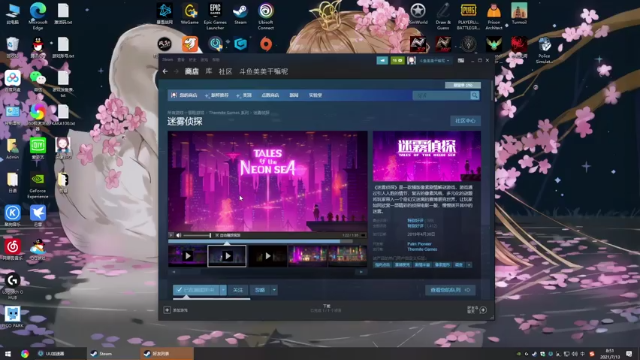This screenshot has height=360, width=640.
Task: Click the View Your Queue button
Action: coord(450,290)
